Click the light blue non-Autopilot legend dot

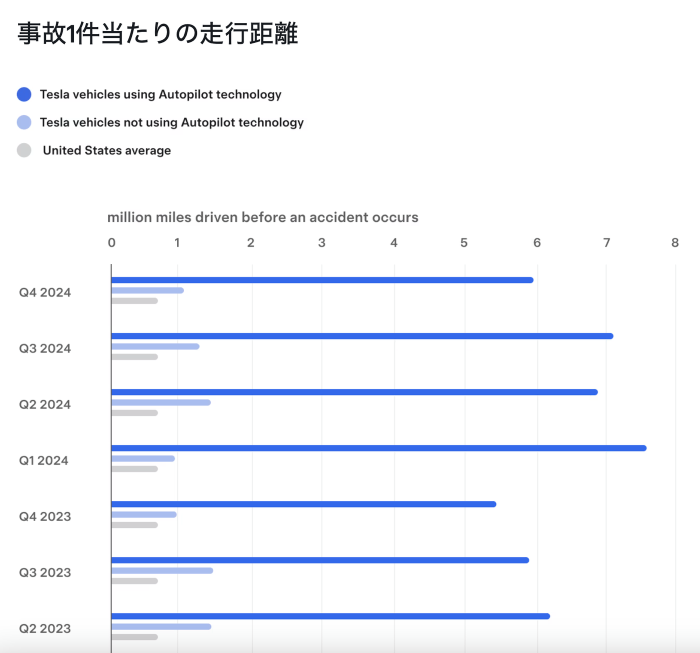(x=24, y=123)
